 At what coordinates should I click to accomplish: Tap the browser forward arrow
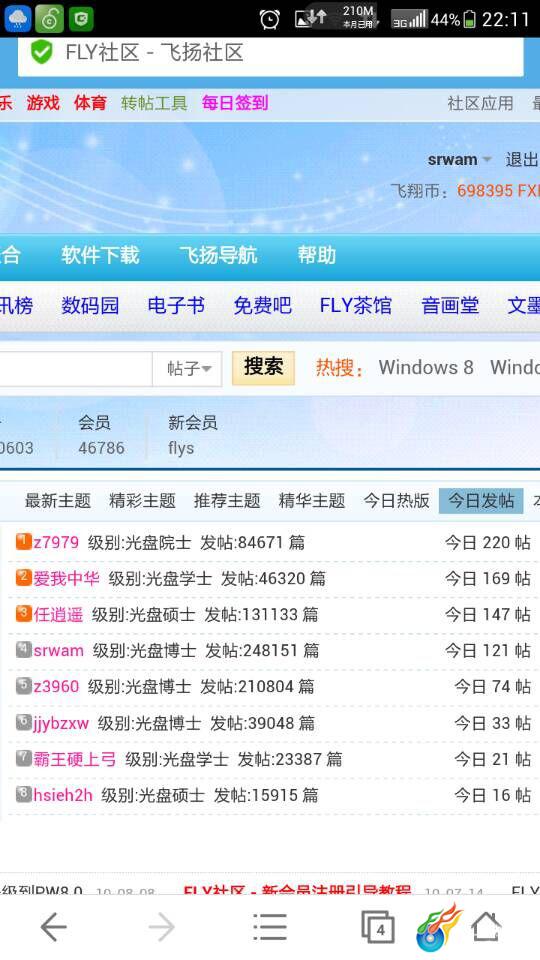tap(162, 928)
